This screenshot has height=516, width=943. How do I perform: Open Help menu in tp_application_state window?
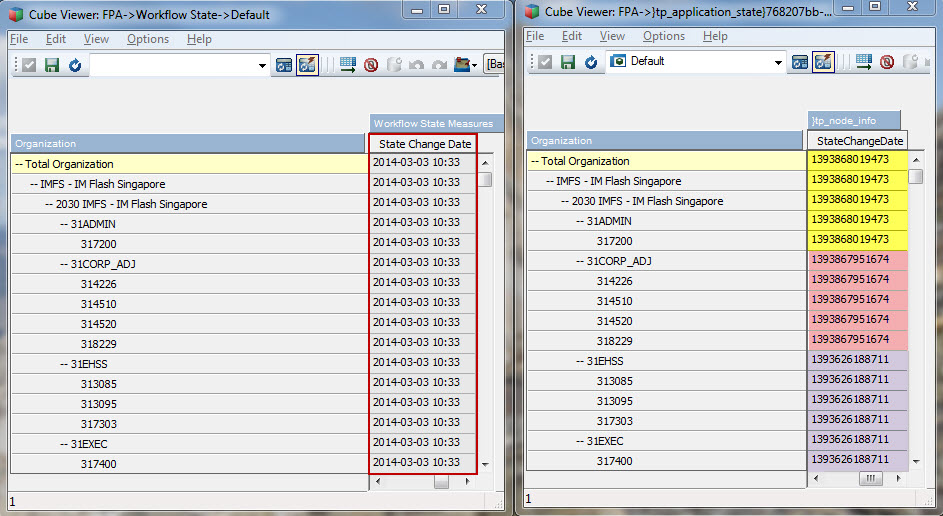click(x=715, y=36)
